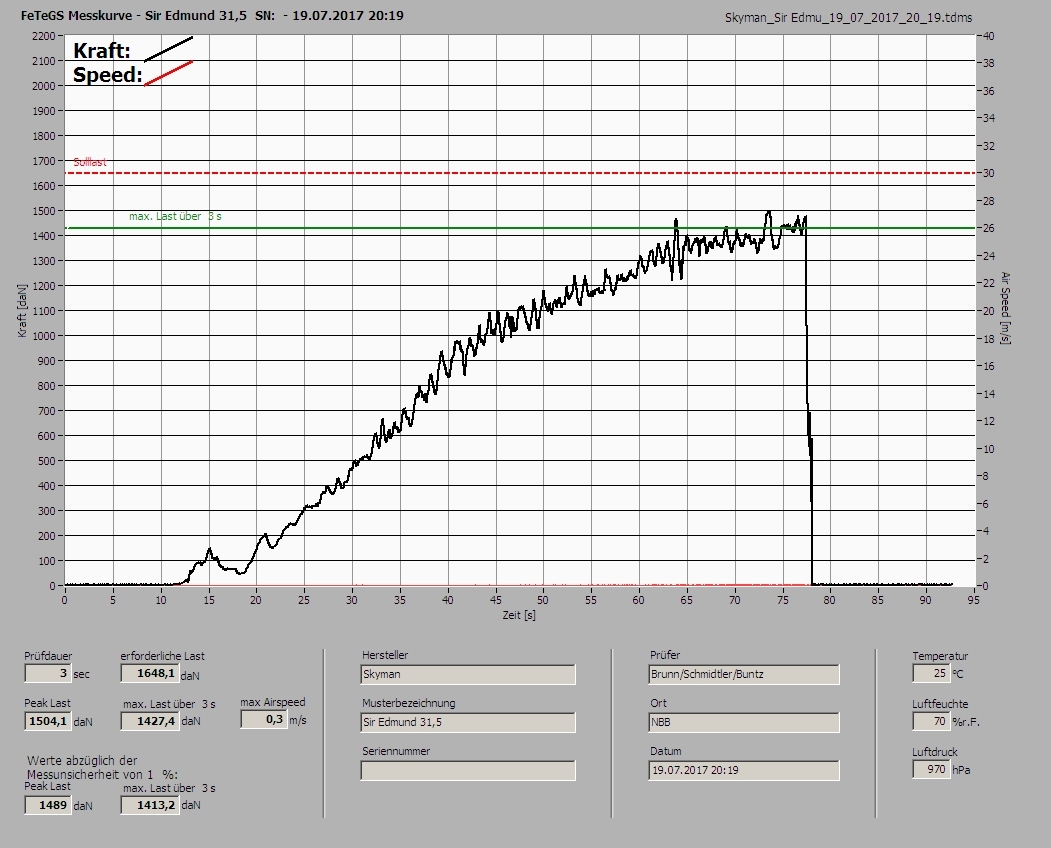Click the Kraft: legend label
This screenshot has height=848, width=1051.
tap(101, 50)
